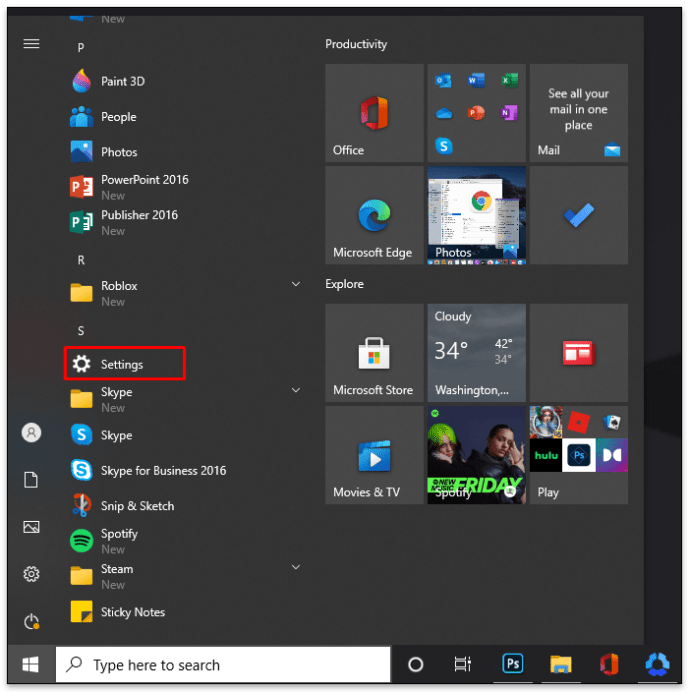Open the To Do checkmark tile
The height and width of the screenshot is (692, 690).
click(x=579, y=215)
